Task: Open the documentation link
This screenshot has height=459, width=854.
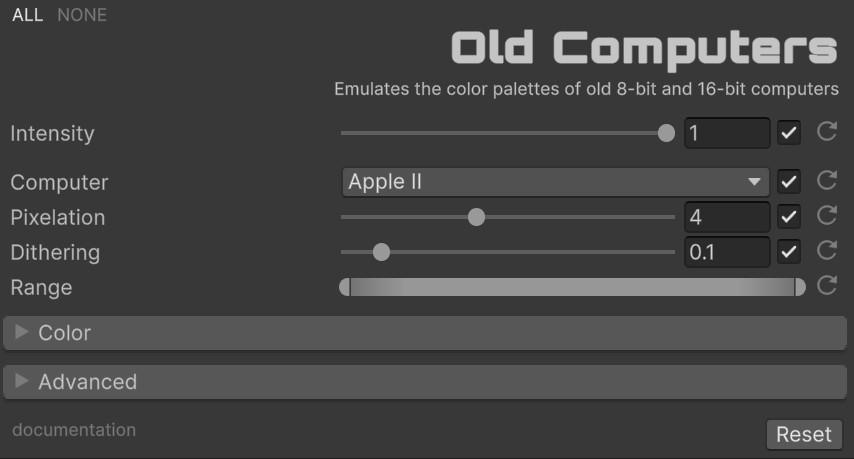Action: 74,430
